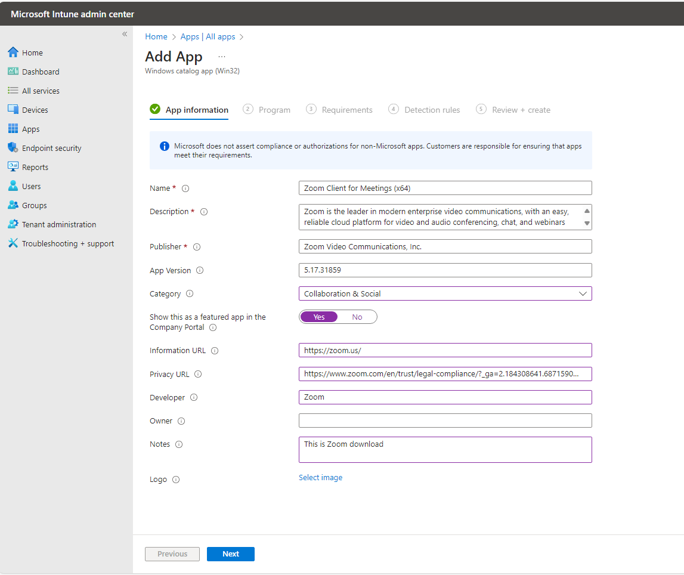Collapse the left navigation sidebar

click(125, 34)
